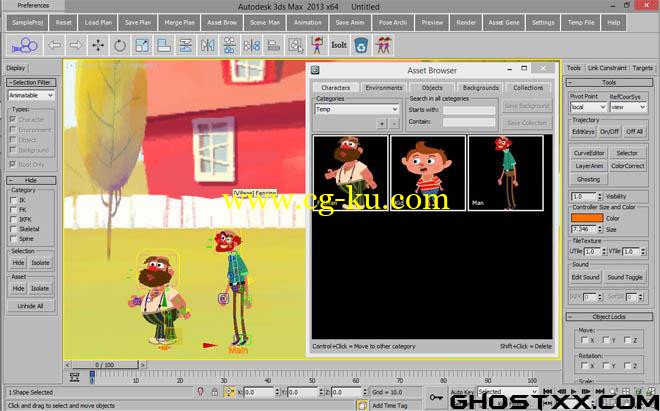The image size is (660, 411).
Task: Click the Load Plan button
Action: tap(98, 23)
